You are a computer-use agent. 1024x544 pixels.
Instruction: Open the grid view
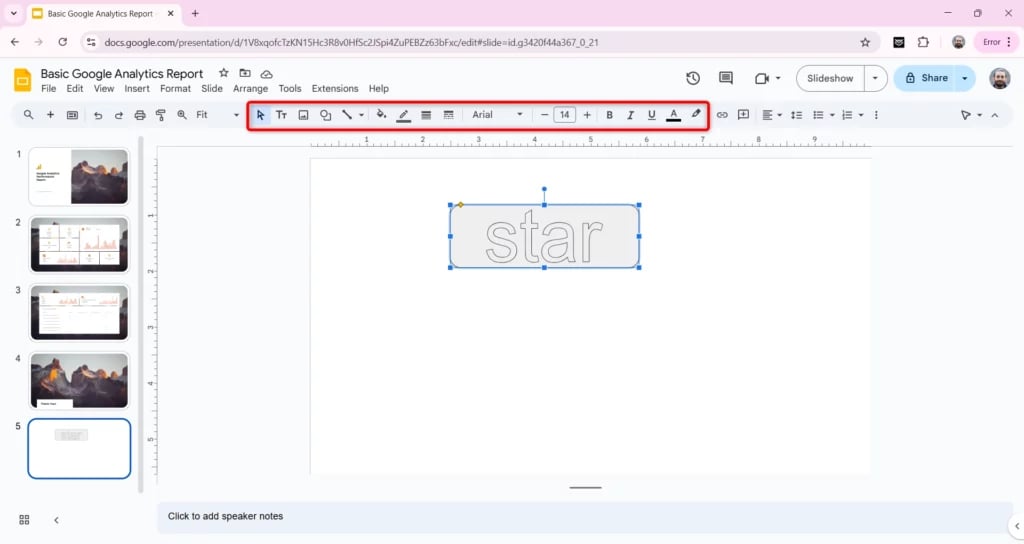pyautogui.click(x=24, y=520)
